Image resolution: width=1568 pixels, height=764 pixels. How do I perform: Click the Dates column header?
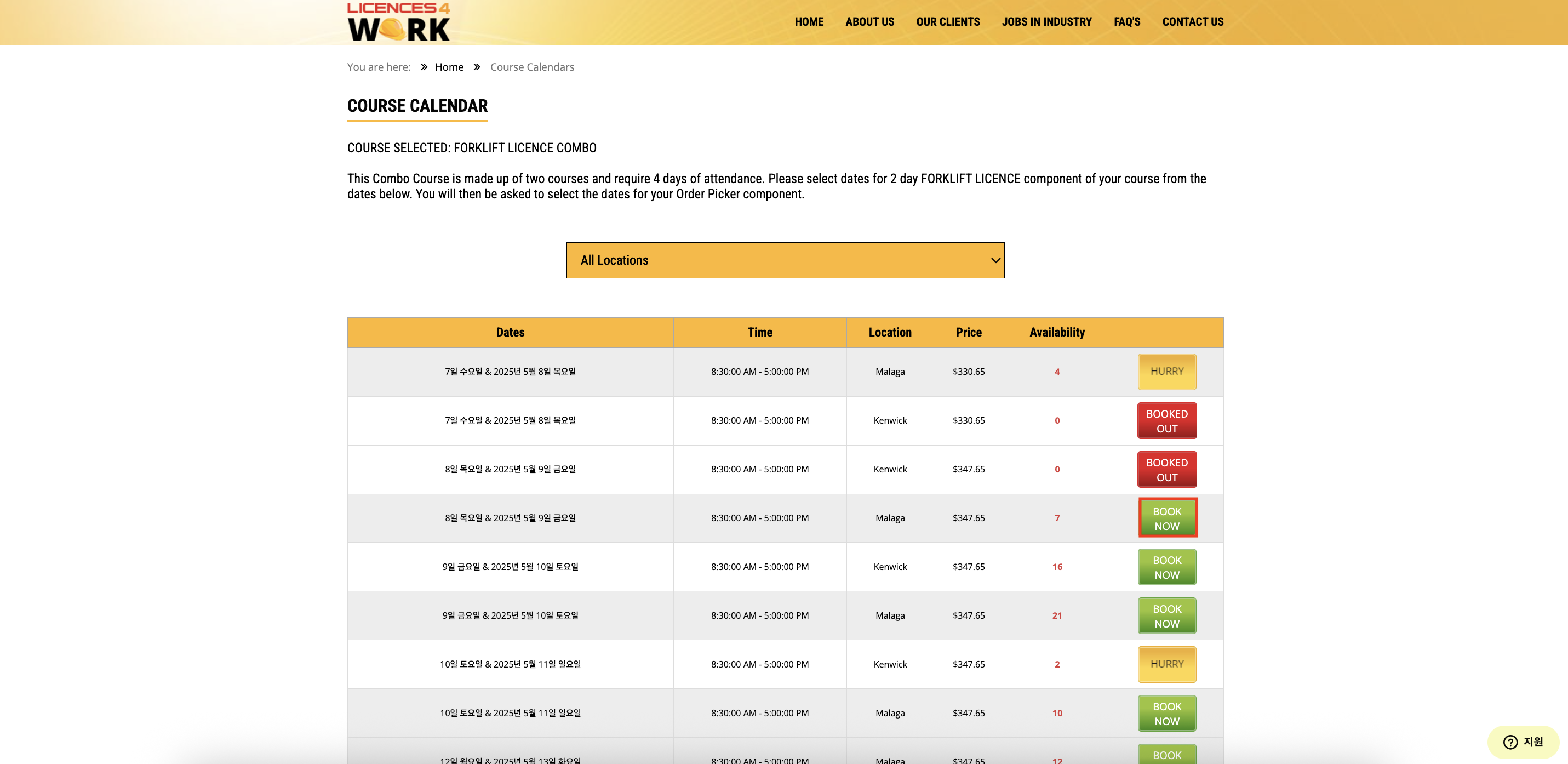[x=510, y=332]
